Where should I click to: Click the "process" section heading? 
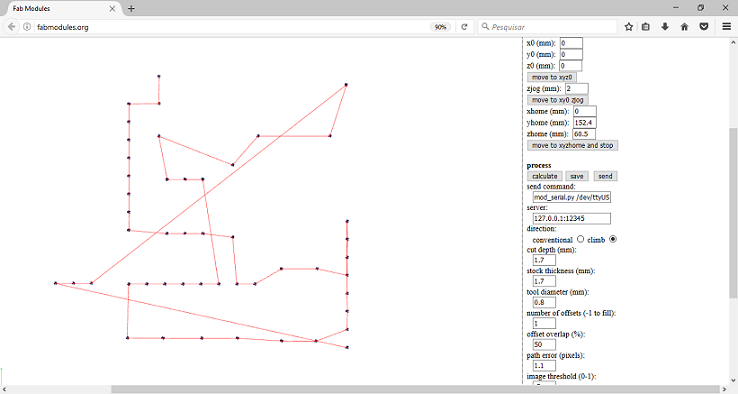pos(539,165)
